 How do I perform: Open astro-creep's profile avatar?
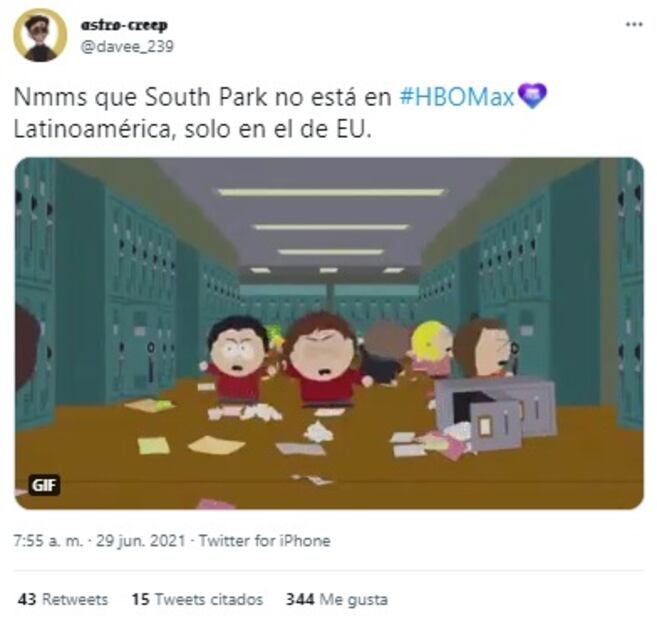pos(40,35)
